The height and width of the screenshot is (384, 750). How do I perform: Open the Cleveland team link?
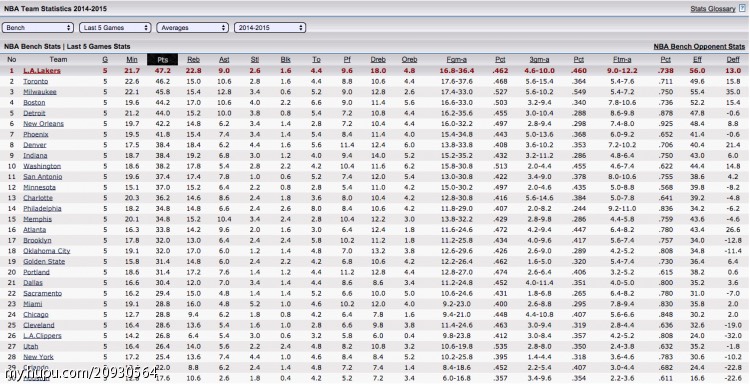[39, 325]
